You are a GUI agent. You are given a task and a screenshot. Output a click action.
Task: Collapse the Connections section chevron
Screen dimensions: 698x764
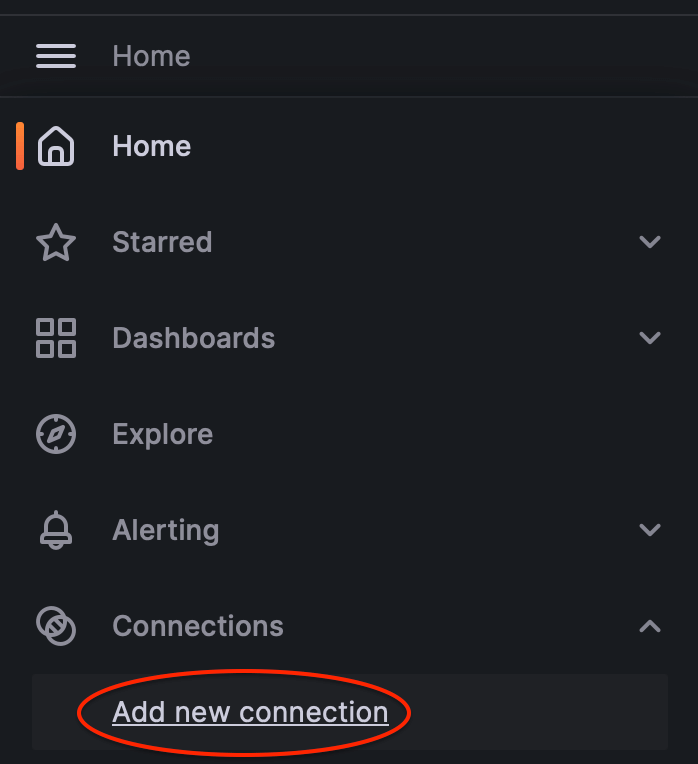pyautogui.click(x=650, y=626)
